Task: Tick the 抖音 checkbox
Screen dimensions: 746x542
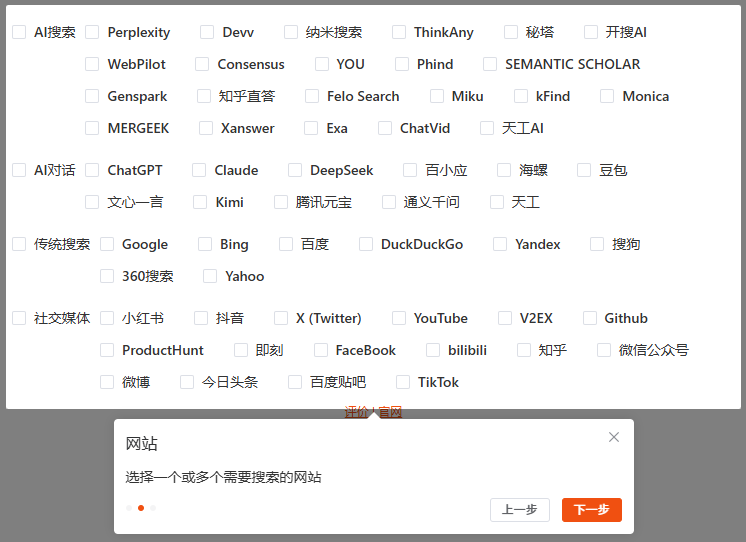Action: click(x=201, y=318)
